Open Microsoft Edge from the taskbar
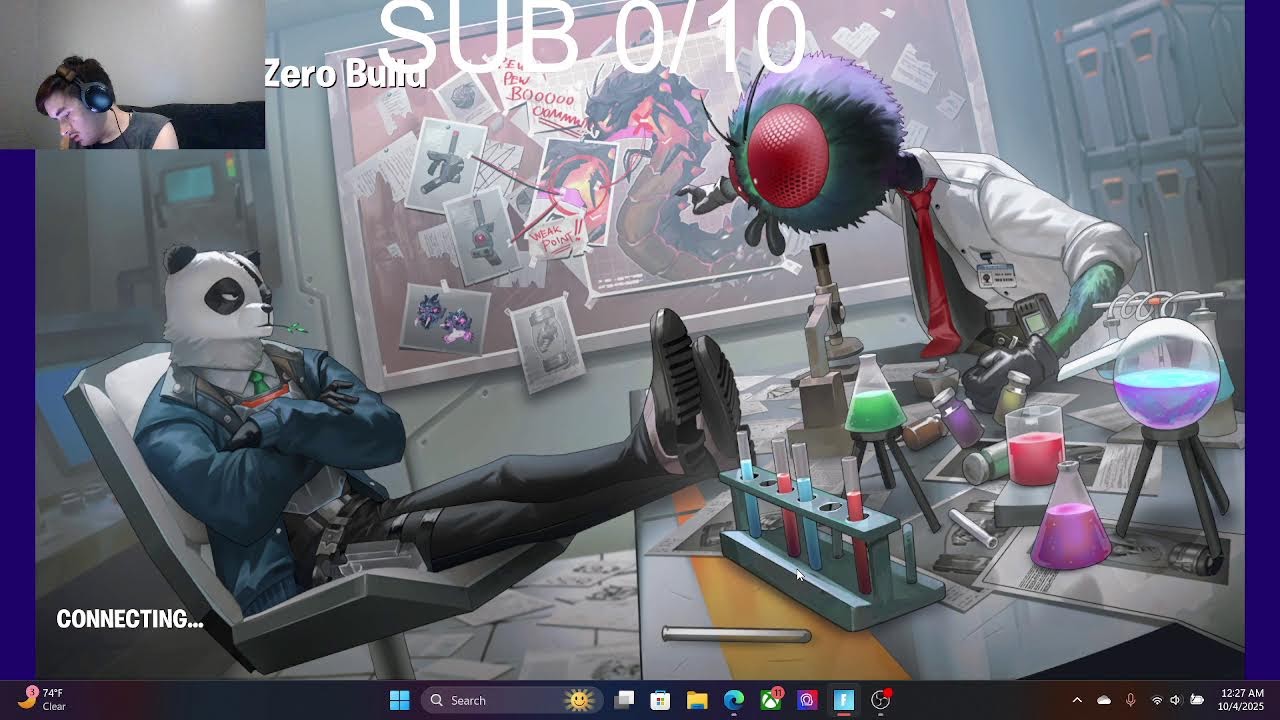Screen dimensions: 1280x720 pyautogui.click(x=734, y=700)
